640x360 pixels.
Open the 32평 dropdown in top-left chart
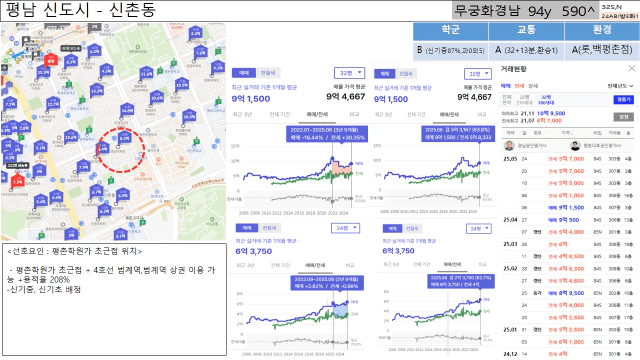point(349,73)
